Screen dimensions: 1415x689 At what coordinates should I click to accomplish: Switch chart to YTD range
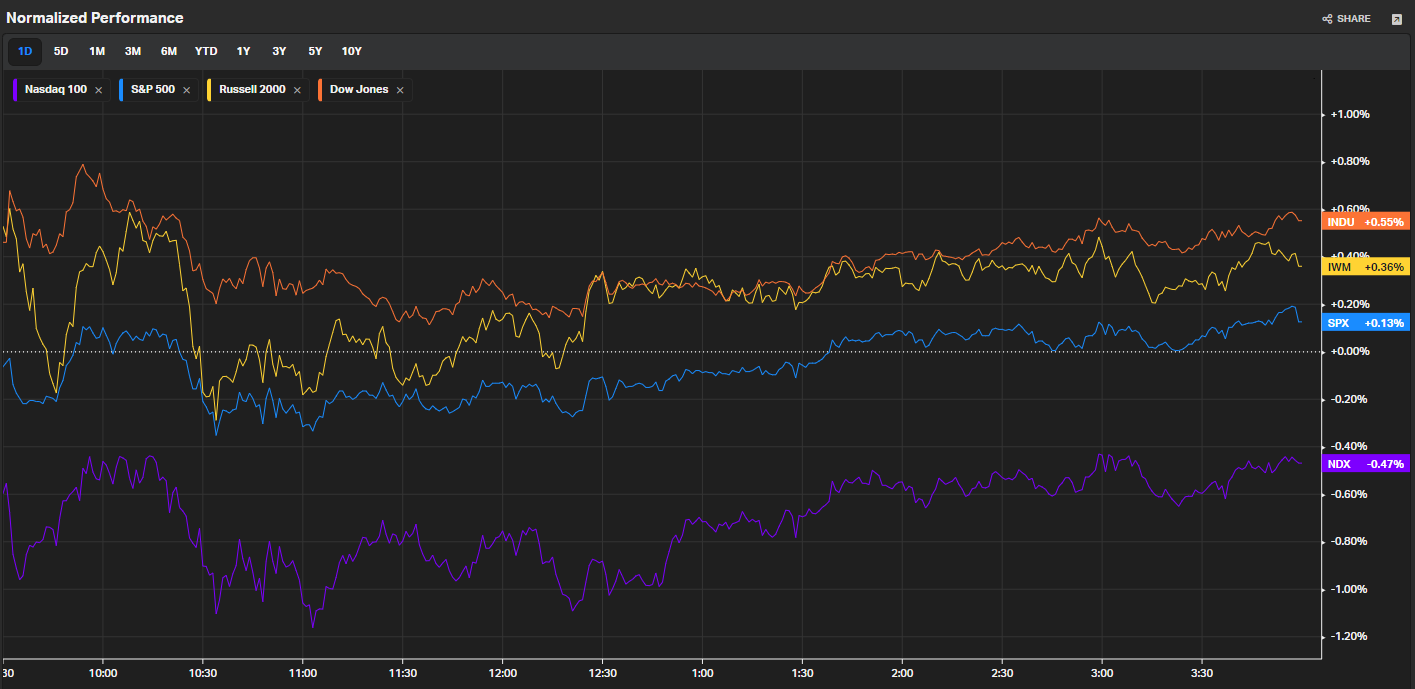click(206, 51)
